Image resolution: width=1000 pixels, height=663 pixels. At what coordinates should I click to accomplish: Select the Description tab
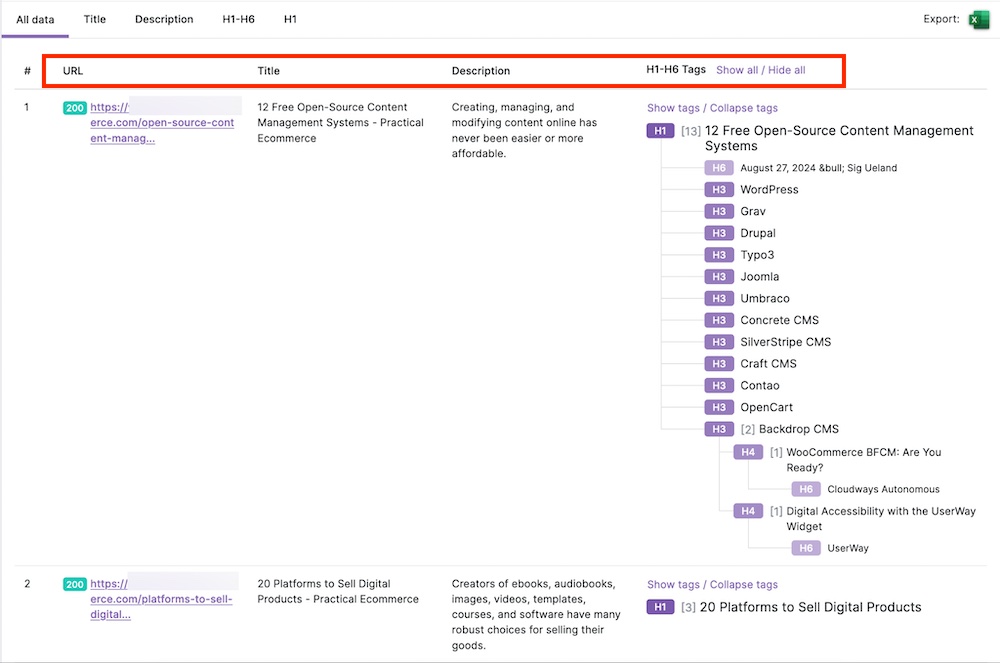tap(164, 19)
